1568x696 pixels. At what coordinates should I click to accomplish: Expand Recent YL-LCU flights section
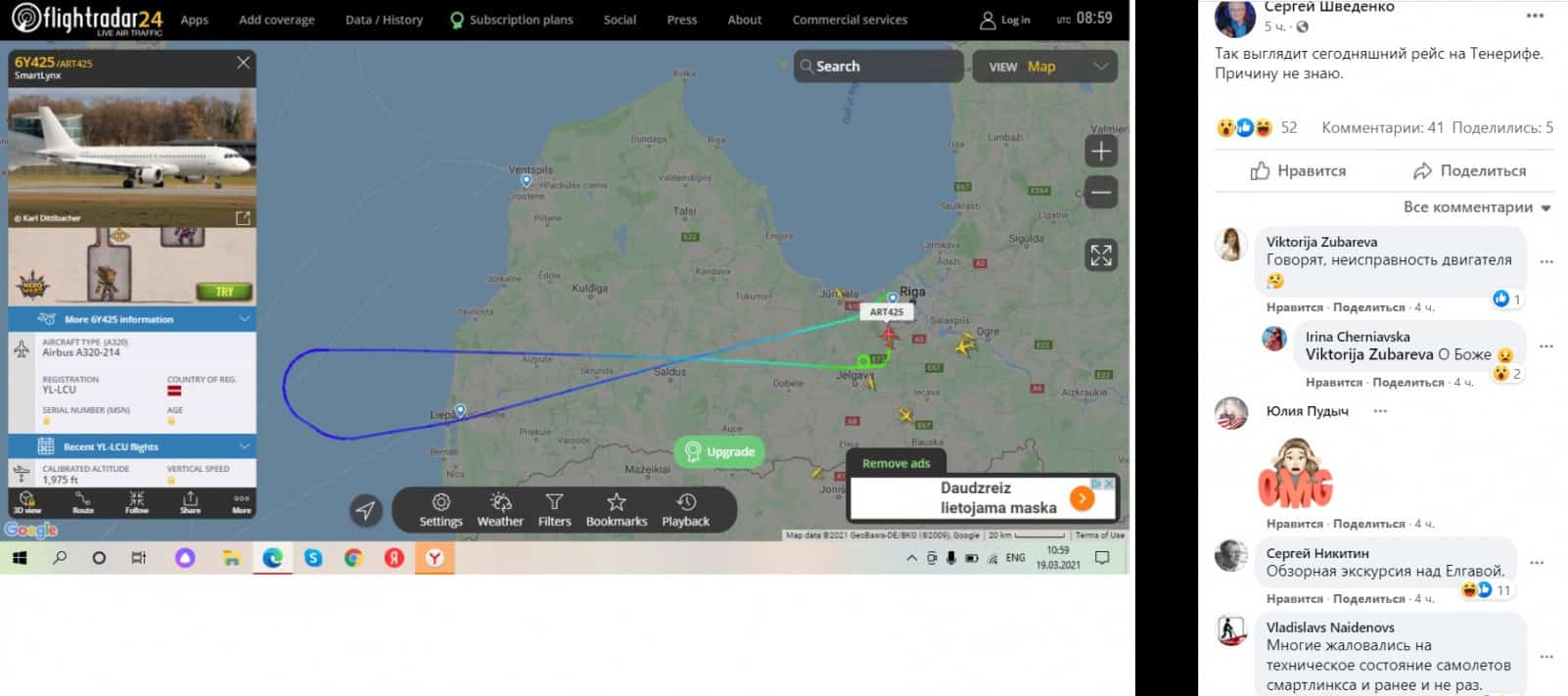pos(132,446)
